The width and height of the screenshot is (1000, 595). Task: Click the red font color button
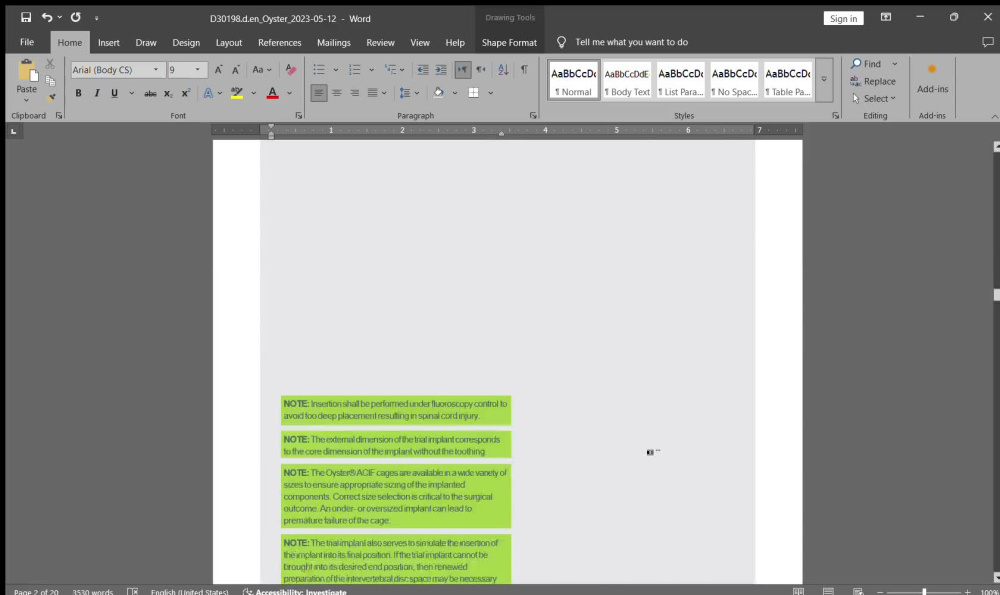click(x=272, y=93)
